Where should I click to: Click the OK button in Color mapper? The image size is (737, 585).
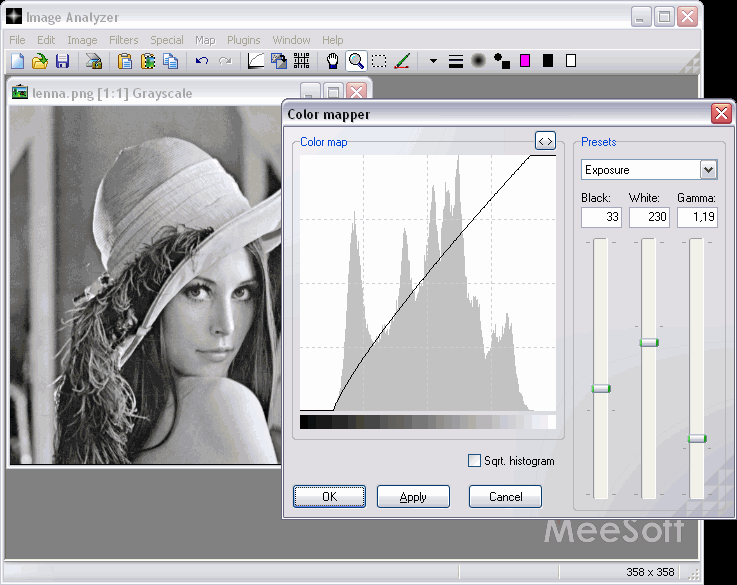pos(329,497)
